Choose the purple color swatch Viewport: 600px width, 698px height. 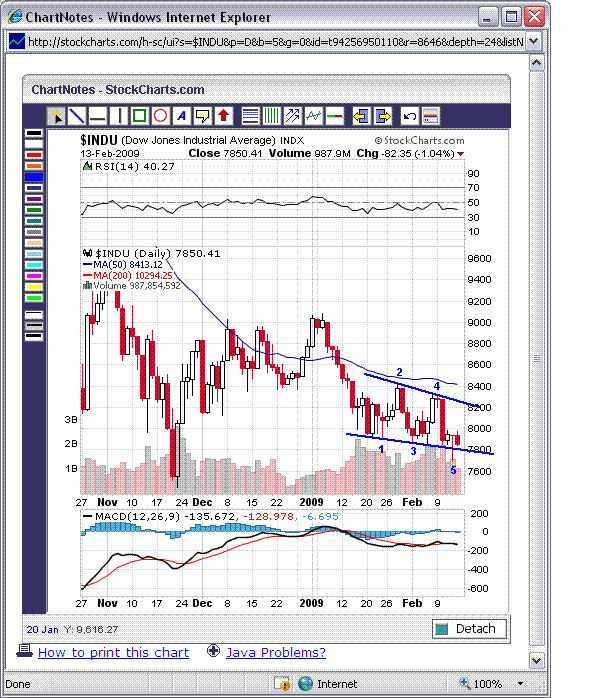[34, 199]
